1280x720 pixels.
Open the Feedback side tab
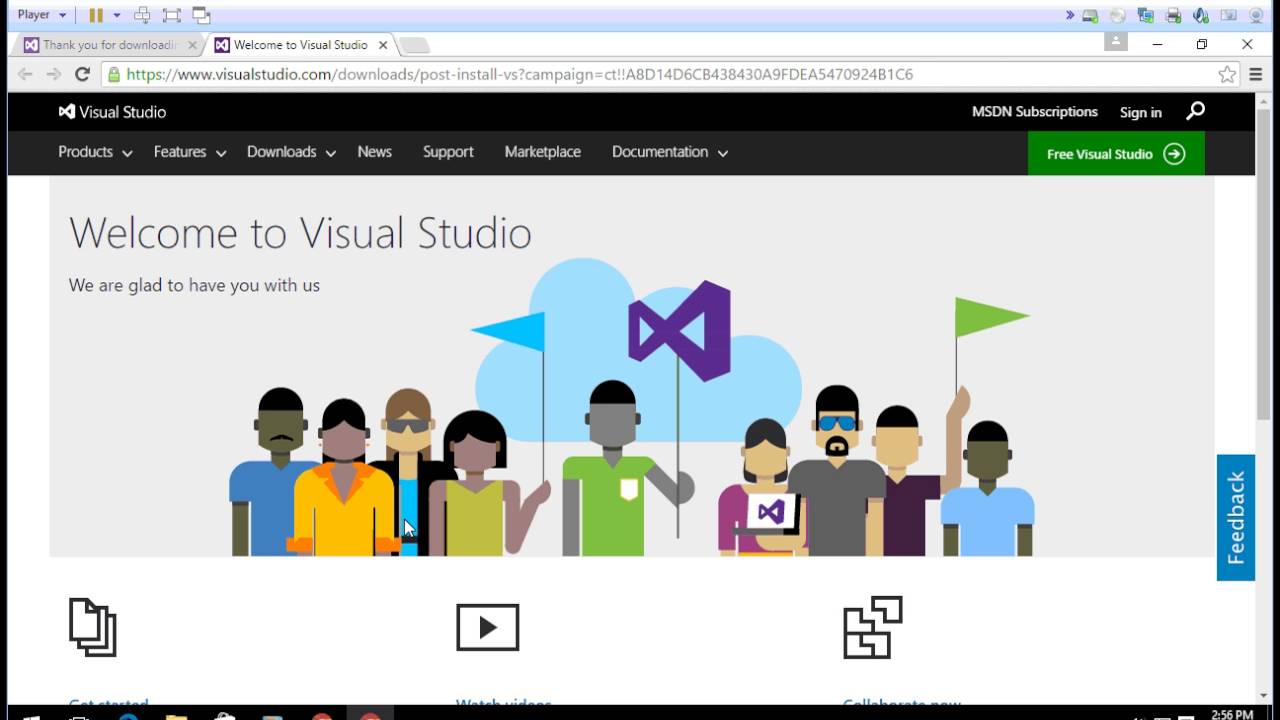(1236, 518)
